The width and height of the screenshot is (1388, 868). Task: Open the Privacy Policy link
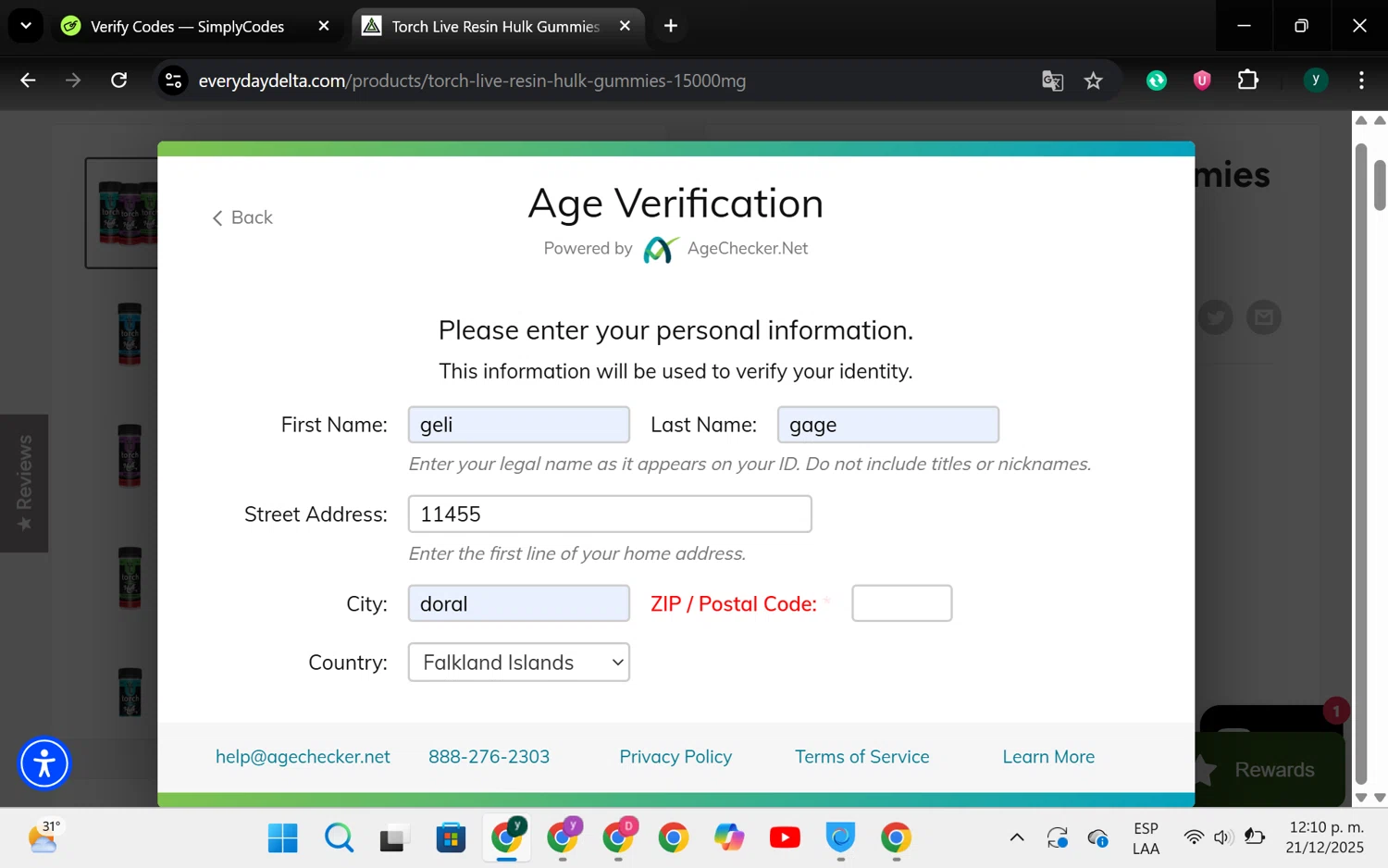pyautogui.click(x=675, y=757)
